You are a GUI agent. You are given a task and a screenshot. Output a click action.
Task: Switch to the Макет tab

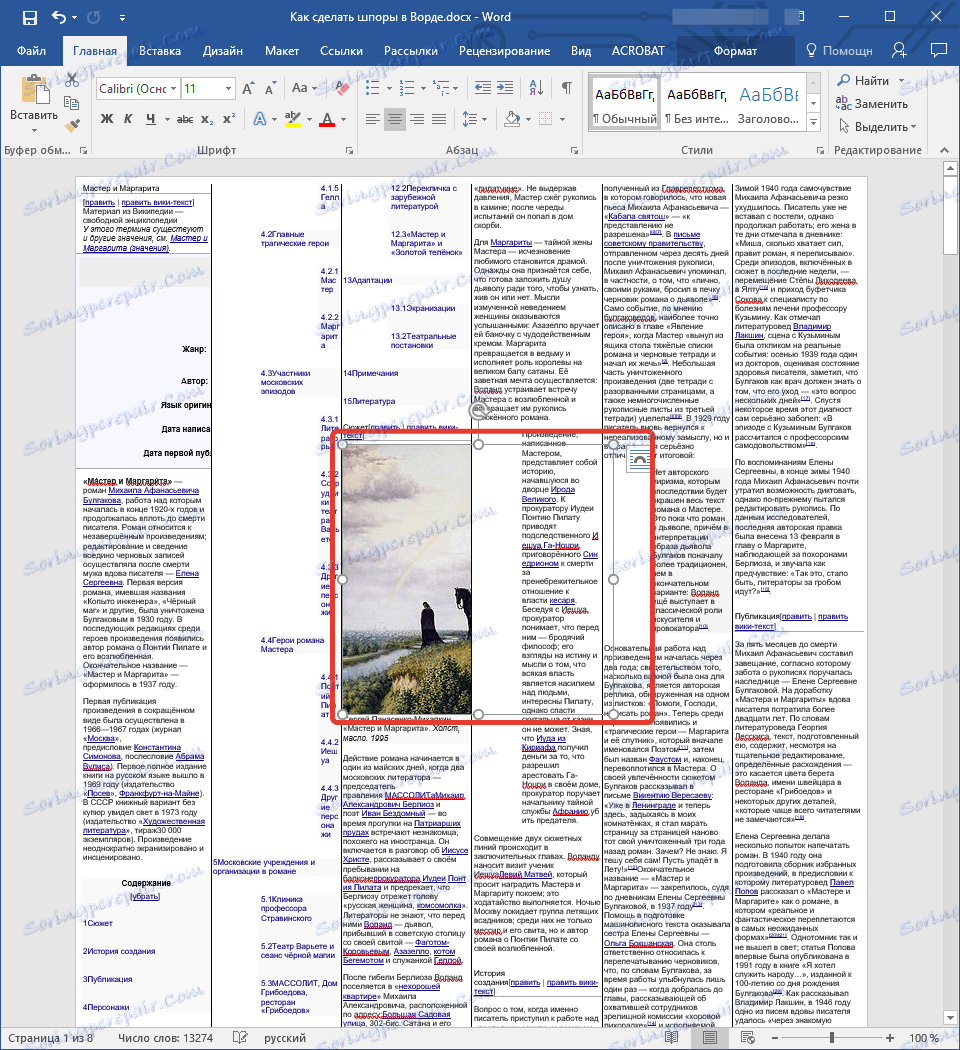point(282,51)
